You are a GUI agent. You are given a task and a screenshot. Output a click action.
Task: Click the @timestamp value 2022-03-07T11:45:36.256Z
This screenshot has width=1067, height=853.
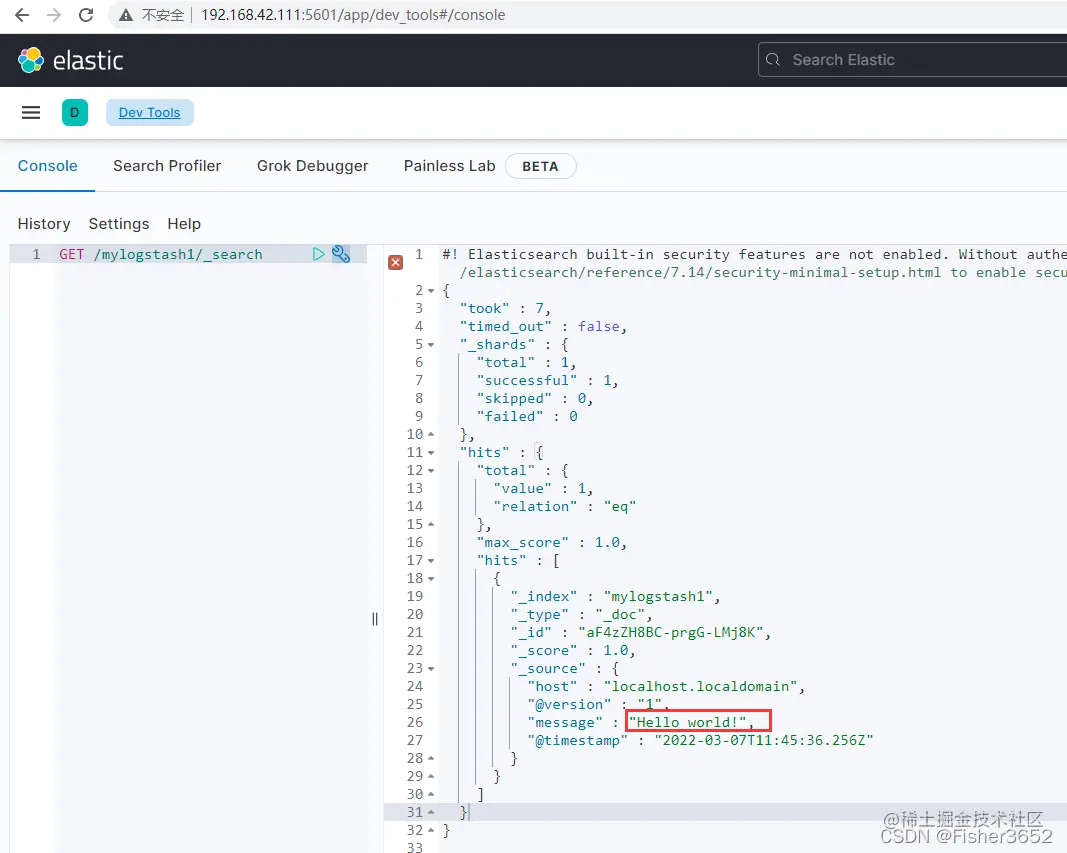[x=764, y=740]
